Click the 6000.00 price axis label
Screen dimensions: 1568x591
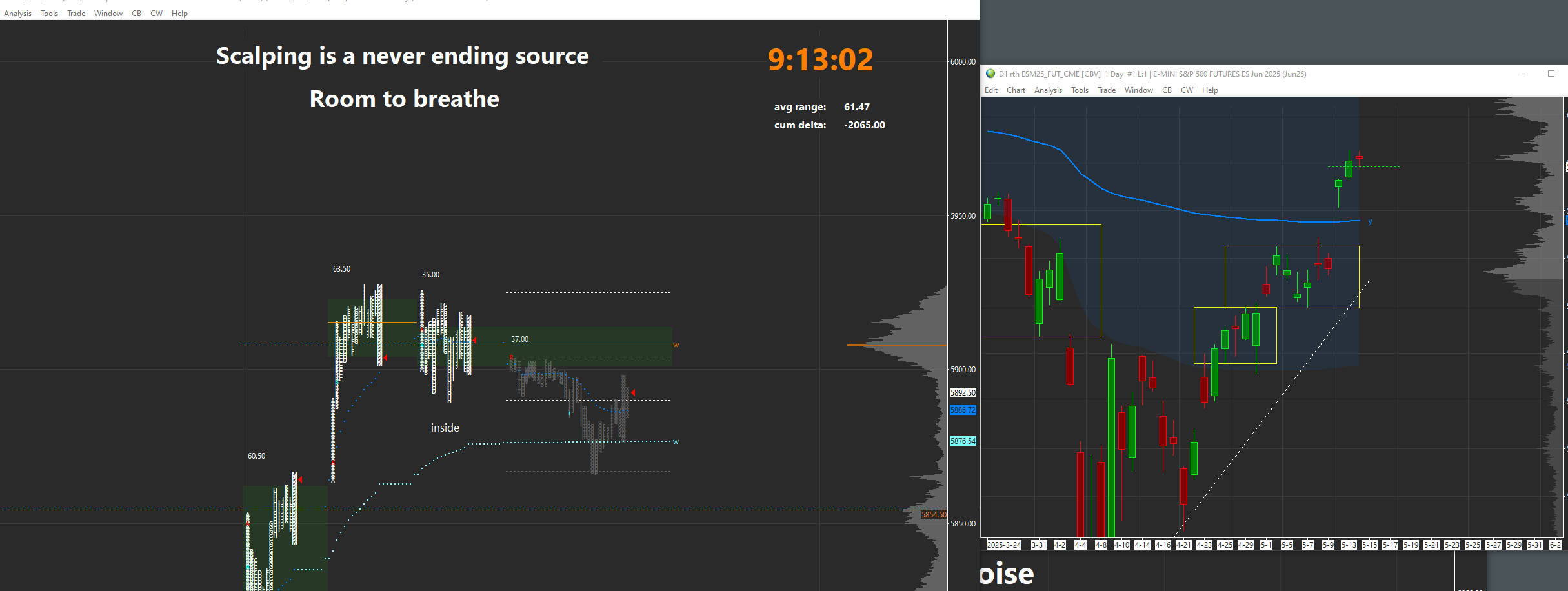coord(963,62)
